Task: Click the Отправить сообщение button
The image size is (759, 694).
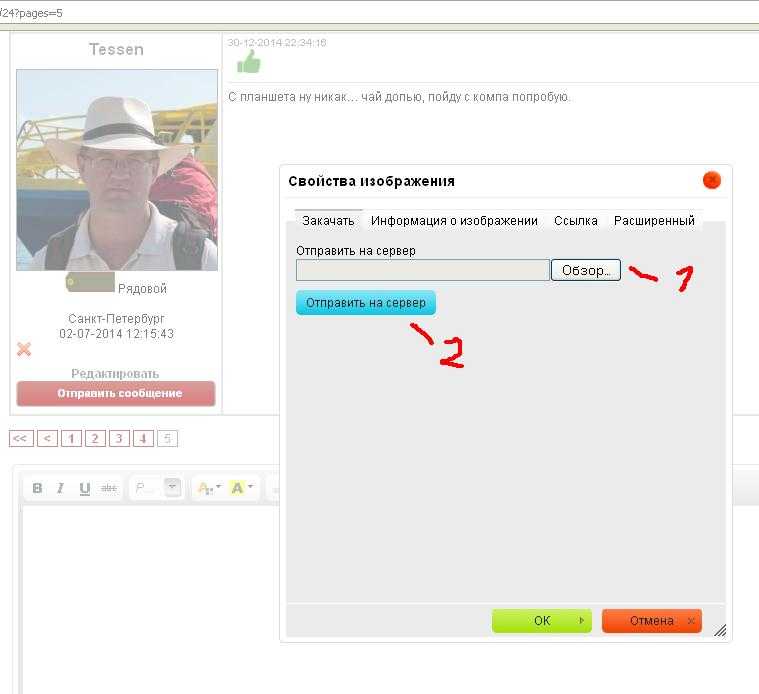Action: point(116,393)
